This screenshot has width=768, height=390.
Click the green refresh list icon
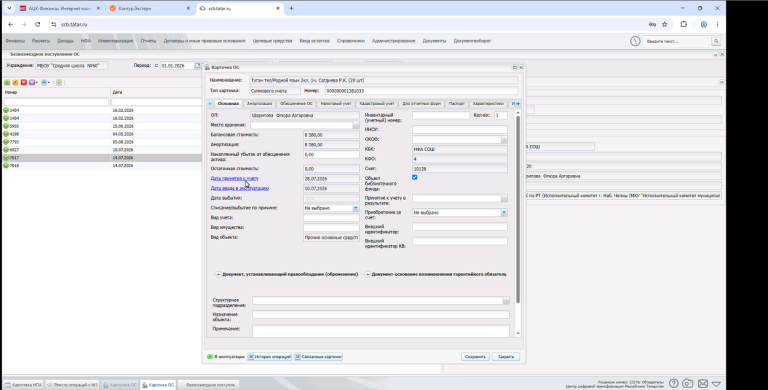coord(59,82)
